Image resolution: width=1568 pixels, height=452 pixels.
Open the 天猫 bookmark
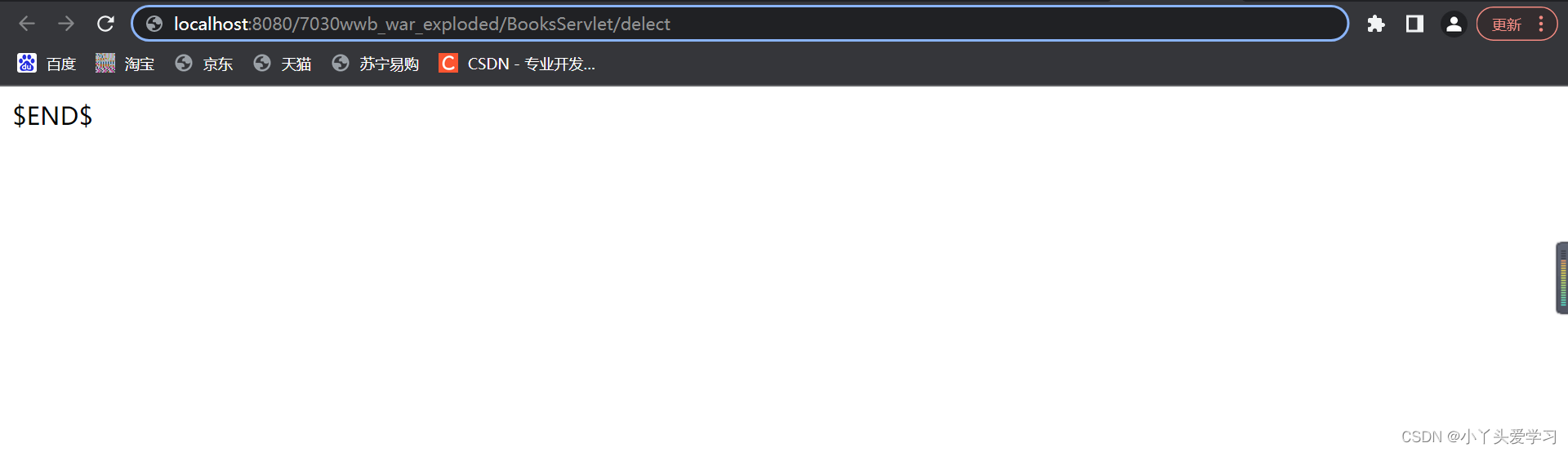pos(283,64)
